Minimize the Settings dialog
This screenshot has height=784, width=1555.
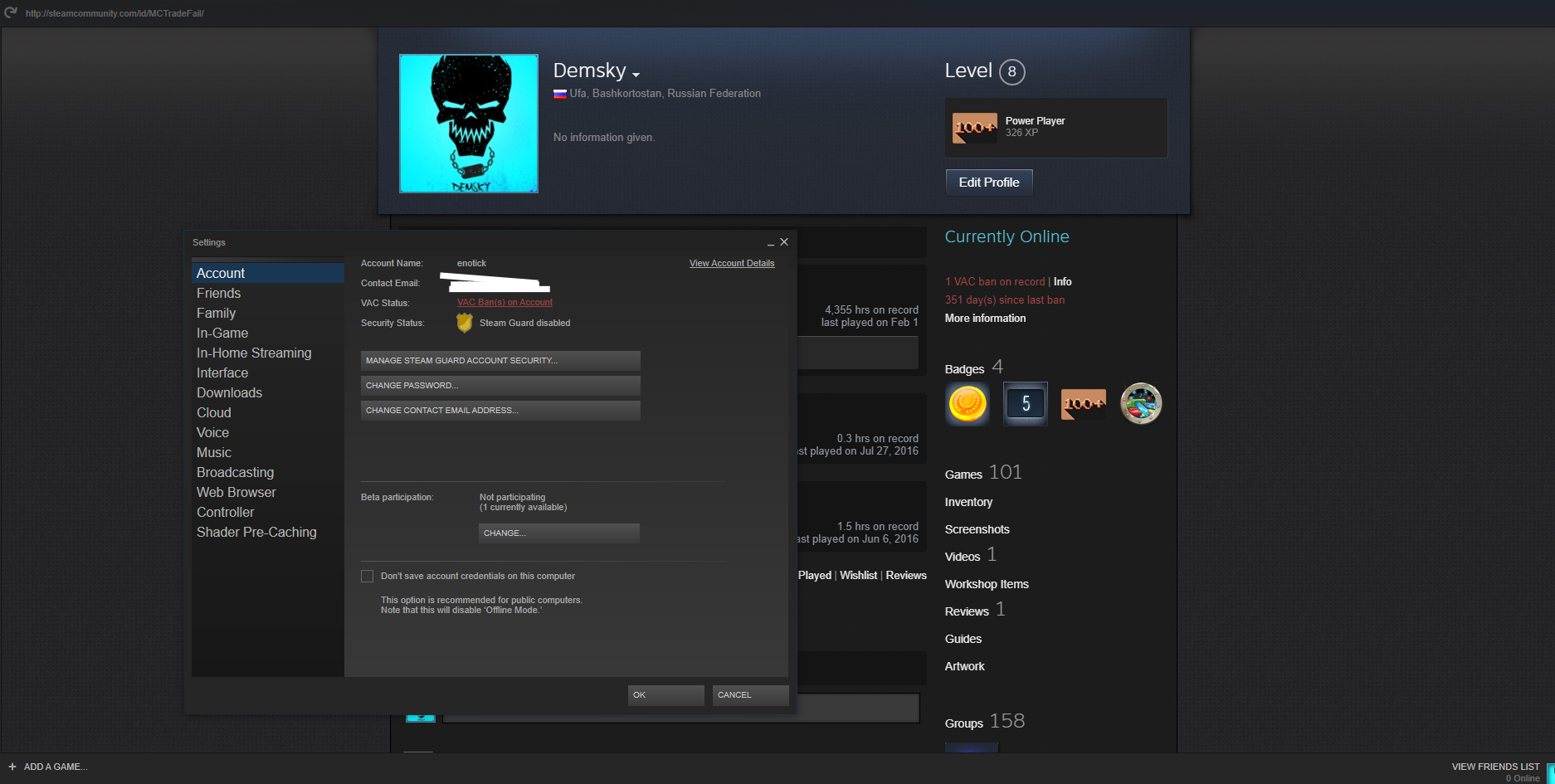(771, 243)
